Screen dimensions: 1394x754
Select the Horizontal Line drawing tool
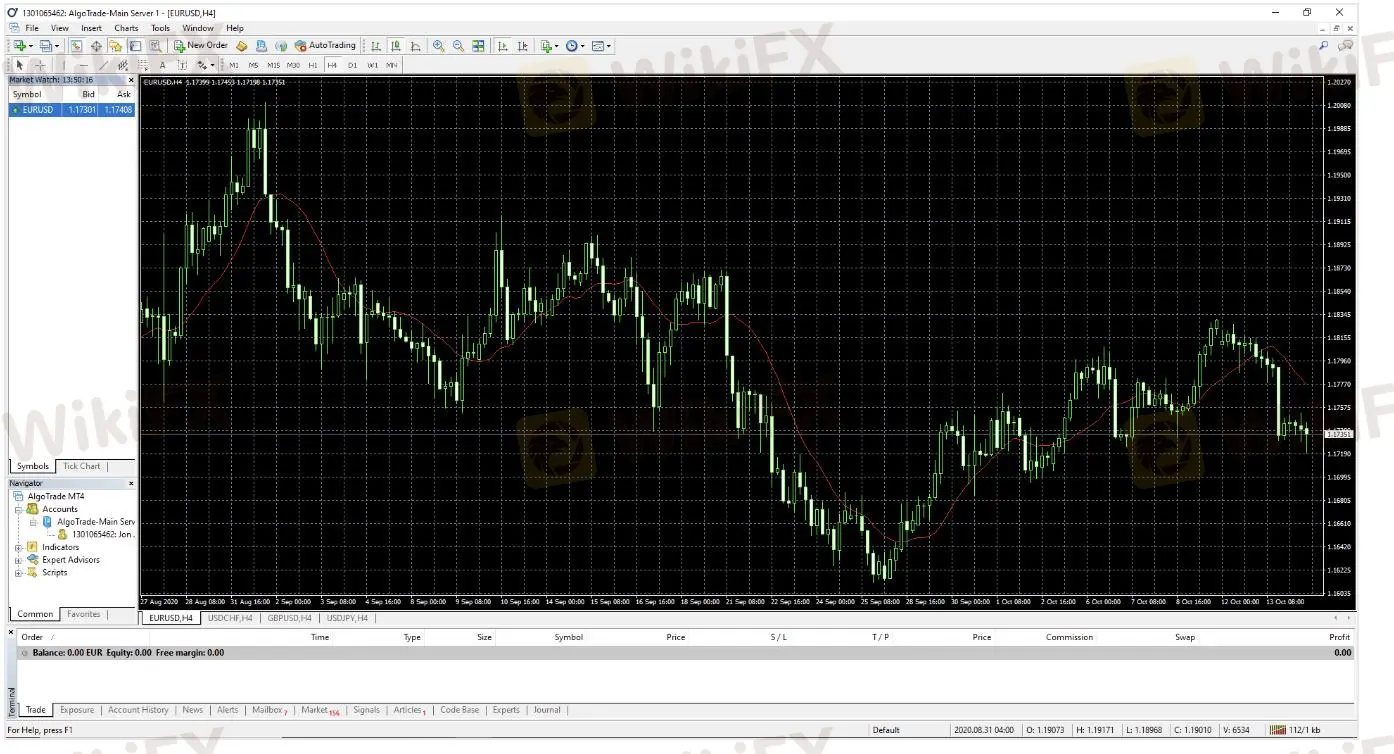pos(83,65)
